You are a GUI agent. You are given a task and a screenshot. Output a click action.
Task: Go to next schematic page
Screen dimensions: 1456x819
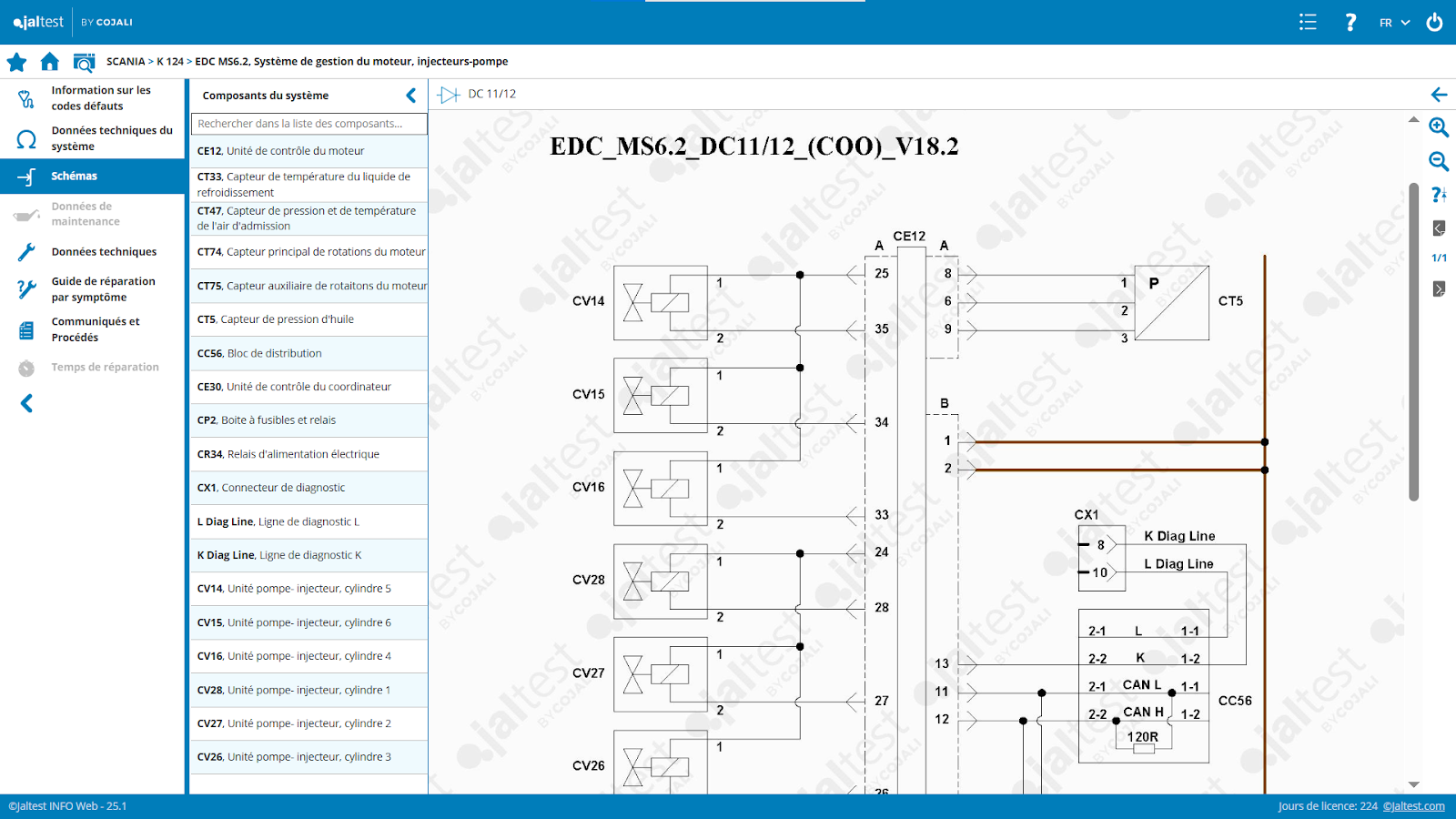click(x=1439, y=288)
